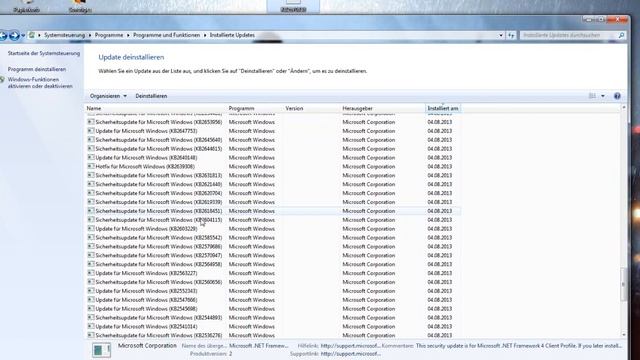Click the Forward navigation arrow
Image resolution: width=640 pixels, height=360 pixels.
tap(14, 36)
